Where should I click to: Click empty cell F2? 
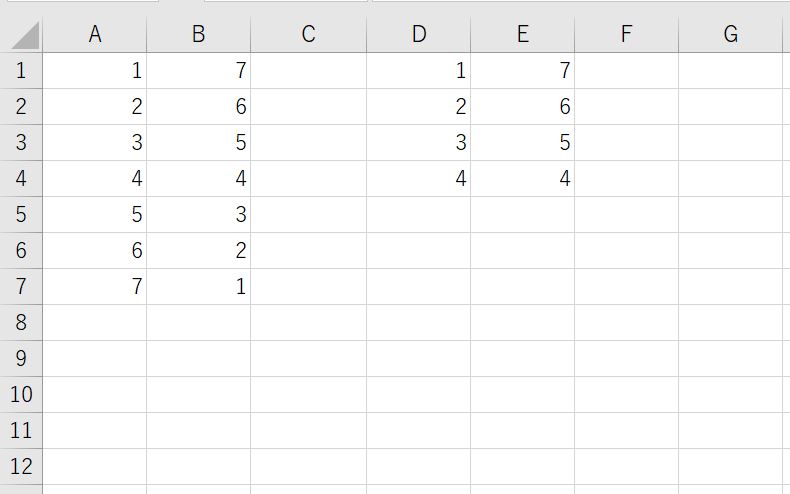(x=626, y=106)
